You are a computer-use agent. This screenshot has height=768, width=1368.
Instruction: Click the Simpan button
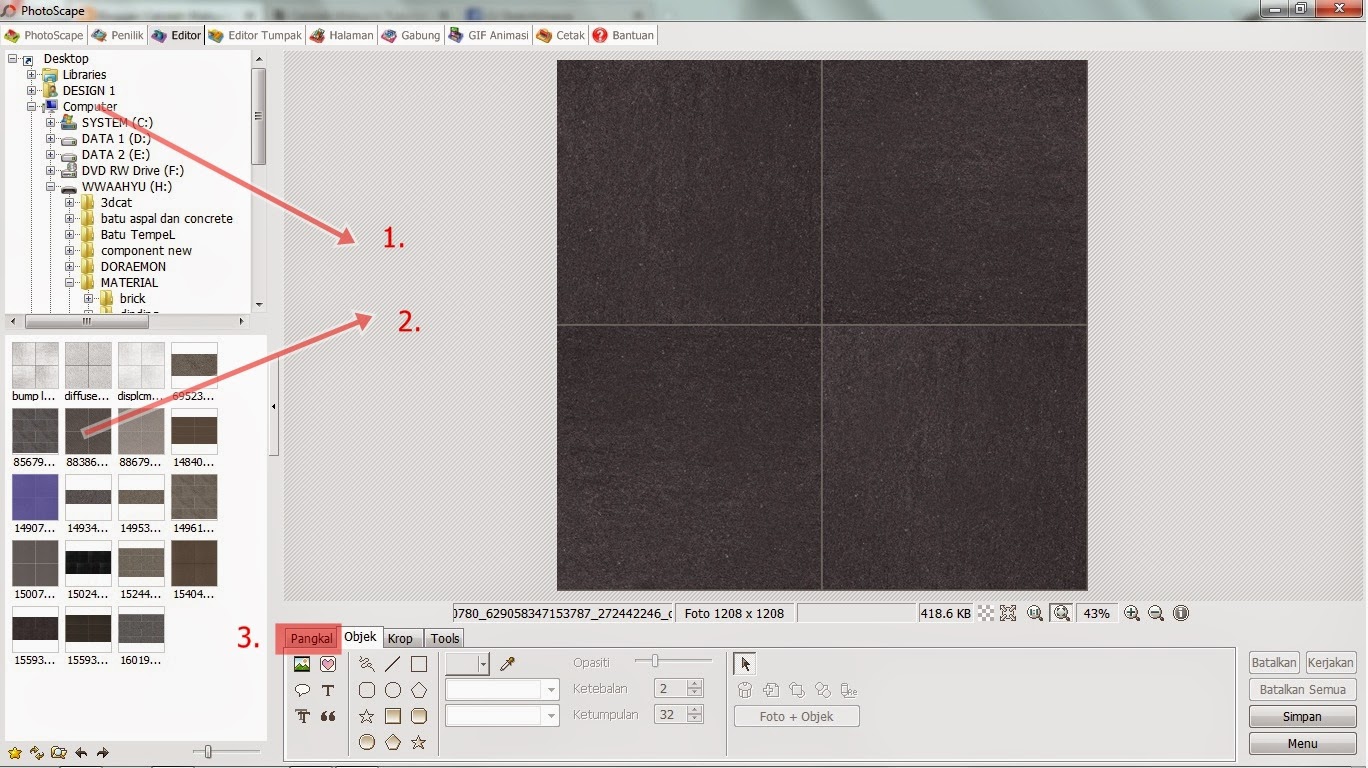click(x=1301, y=716)
